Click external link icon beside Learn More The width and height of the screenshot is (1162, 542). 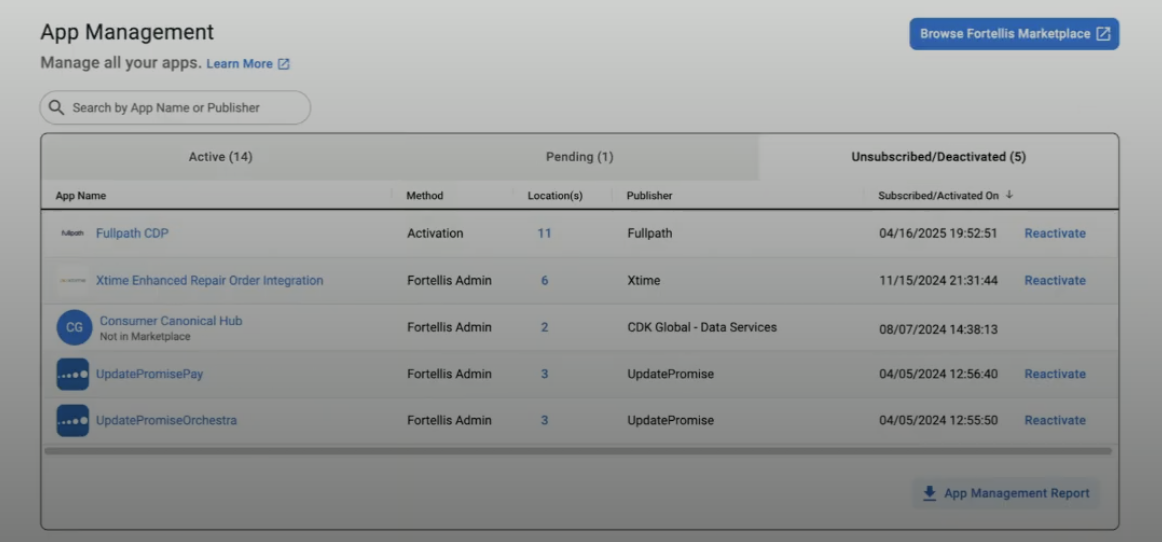(x=284, y=64)
